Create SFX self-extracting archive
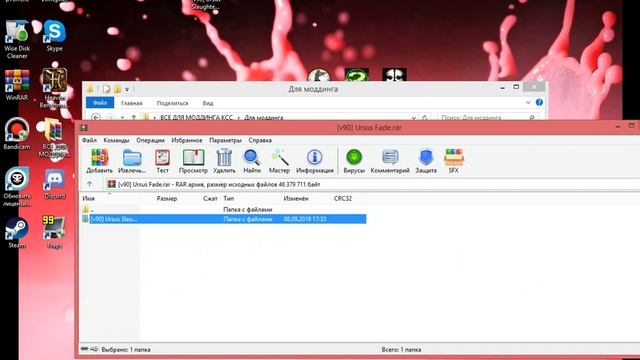The height and width of the screenshot is (360, 640). 454,161
